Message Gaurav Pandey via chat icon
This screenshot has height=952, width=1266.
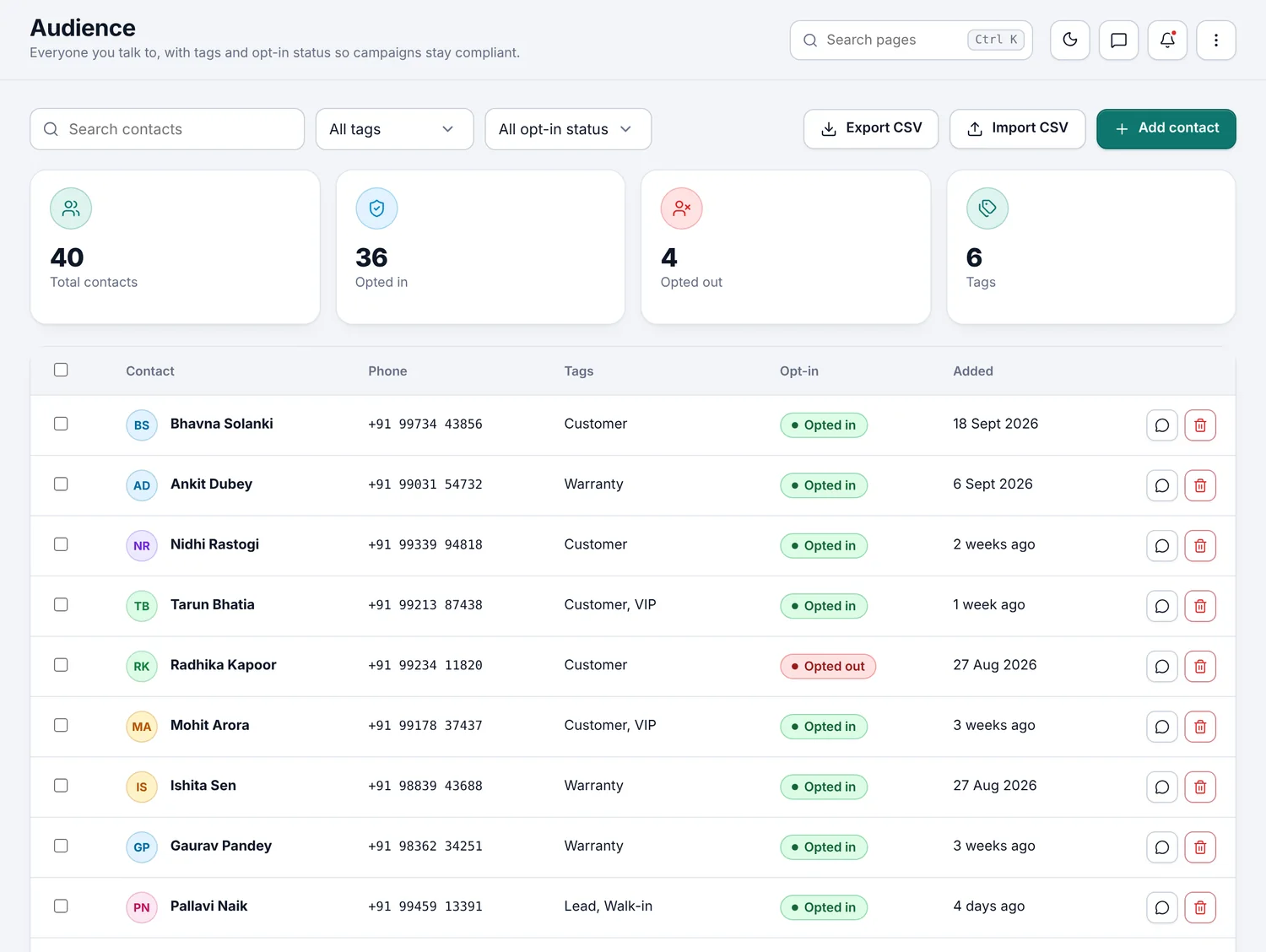pos(1162,847)
